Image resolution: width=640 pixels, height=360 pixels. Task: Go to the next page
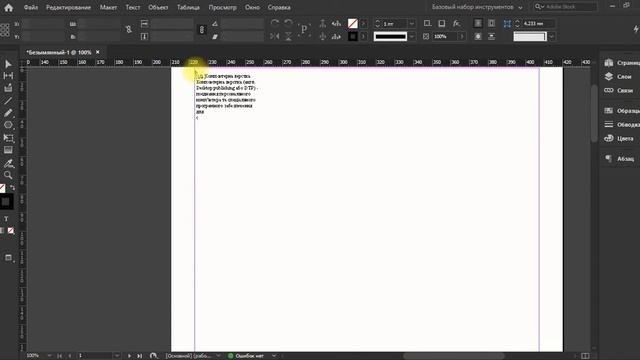(x=129, y=356)
